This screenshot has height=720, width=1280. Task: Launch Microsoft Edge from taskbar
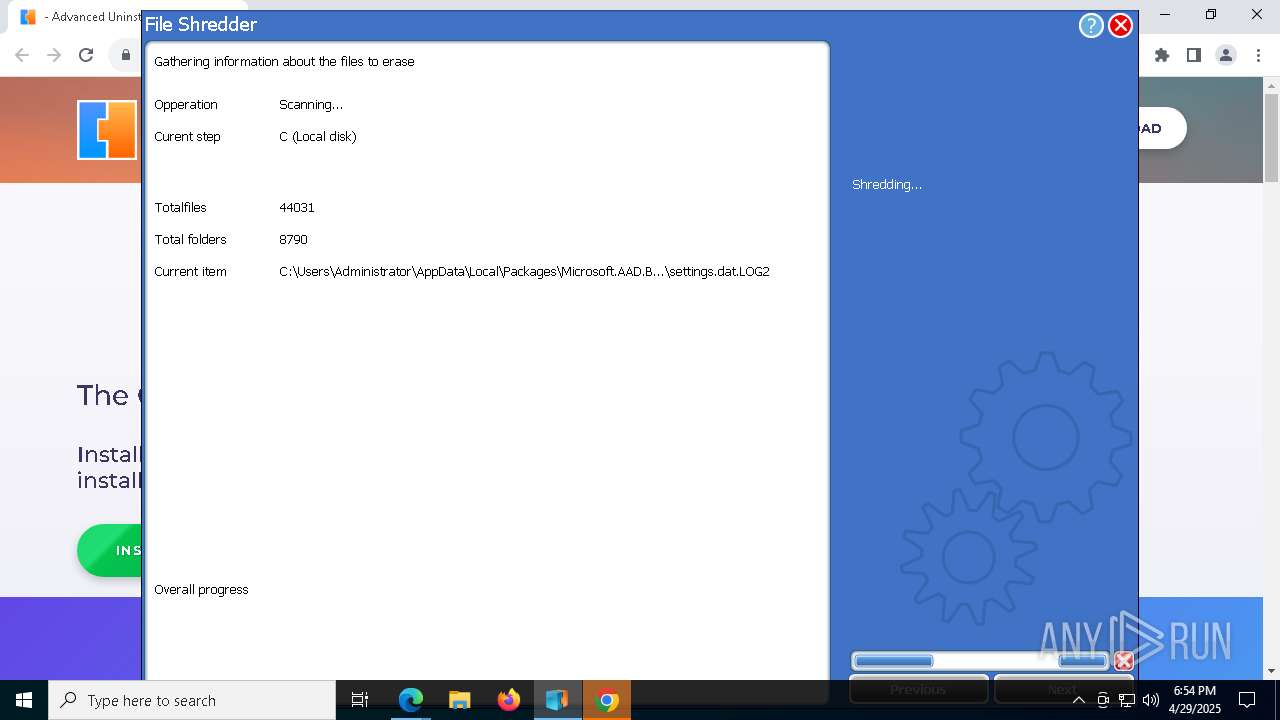(x=411, y=700)
